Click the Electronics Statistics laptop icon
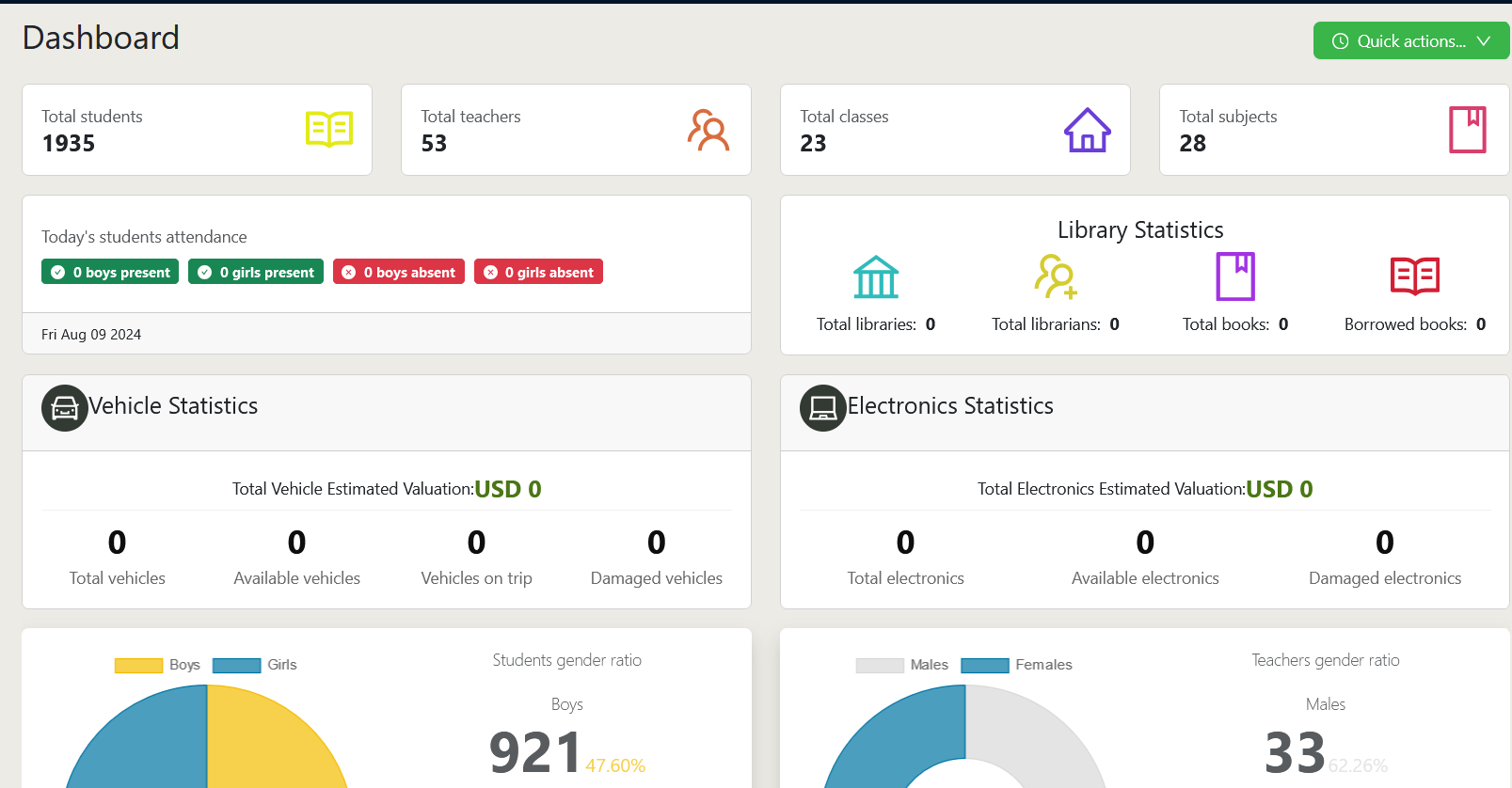1512x788 pixels. point(823,408)
